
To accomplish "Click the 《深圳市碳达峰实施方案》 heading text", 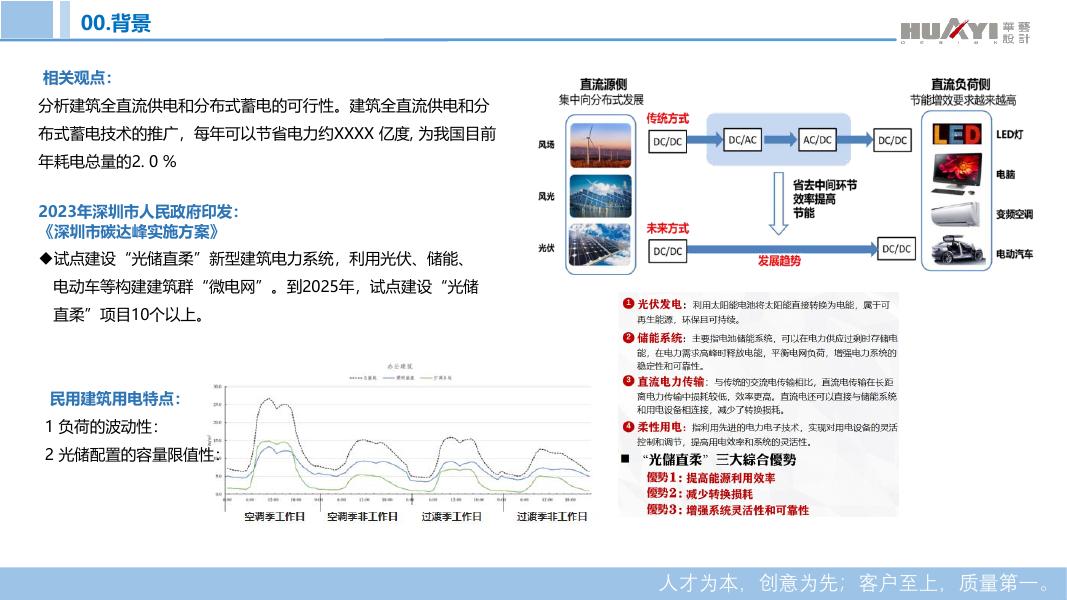I will point(130,232).
